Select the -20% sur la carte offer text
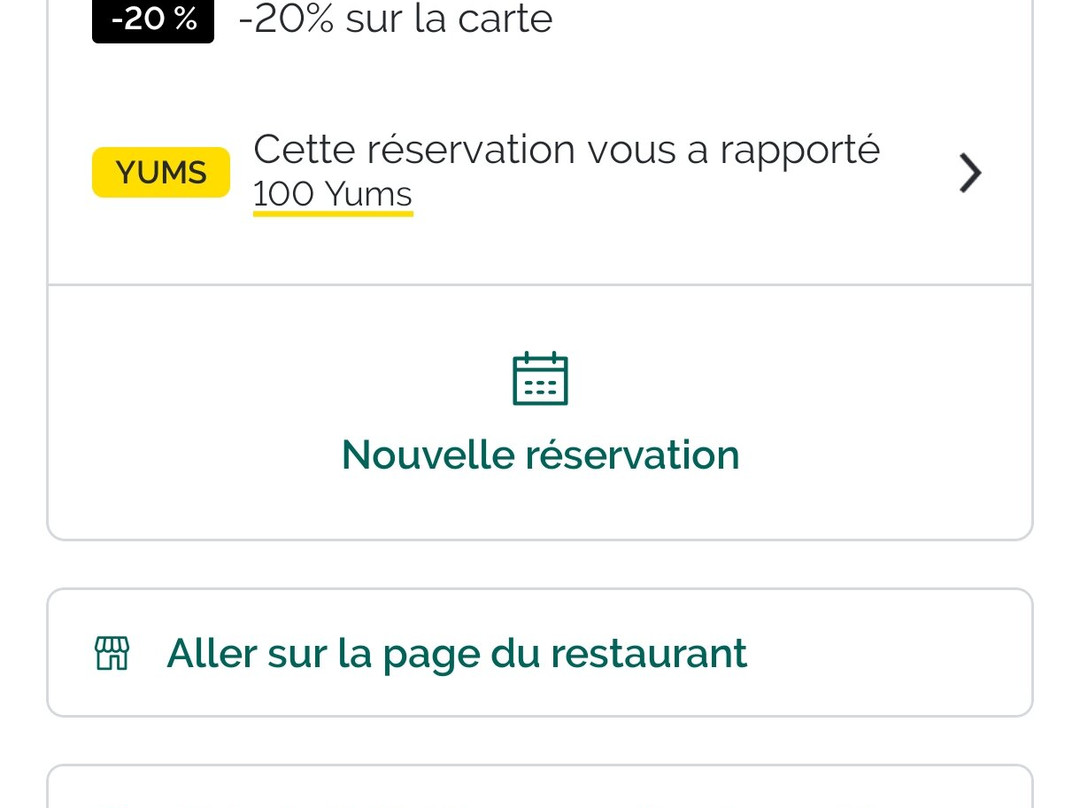This screenshot has height=808, width=1080. [395, 19]
